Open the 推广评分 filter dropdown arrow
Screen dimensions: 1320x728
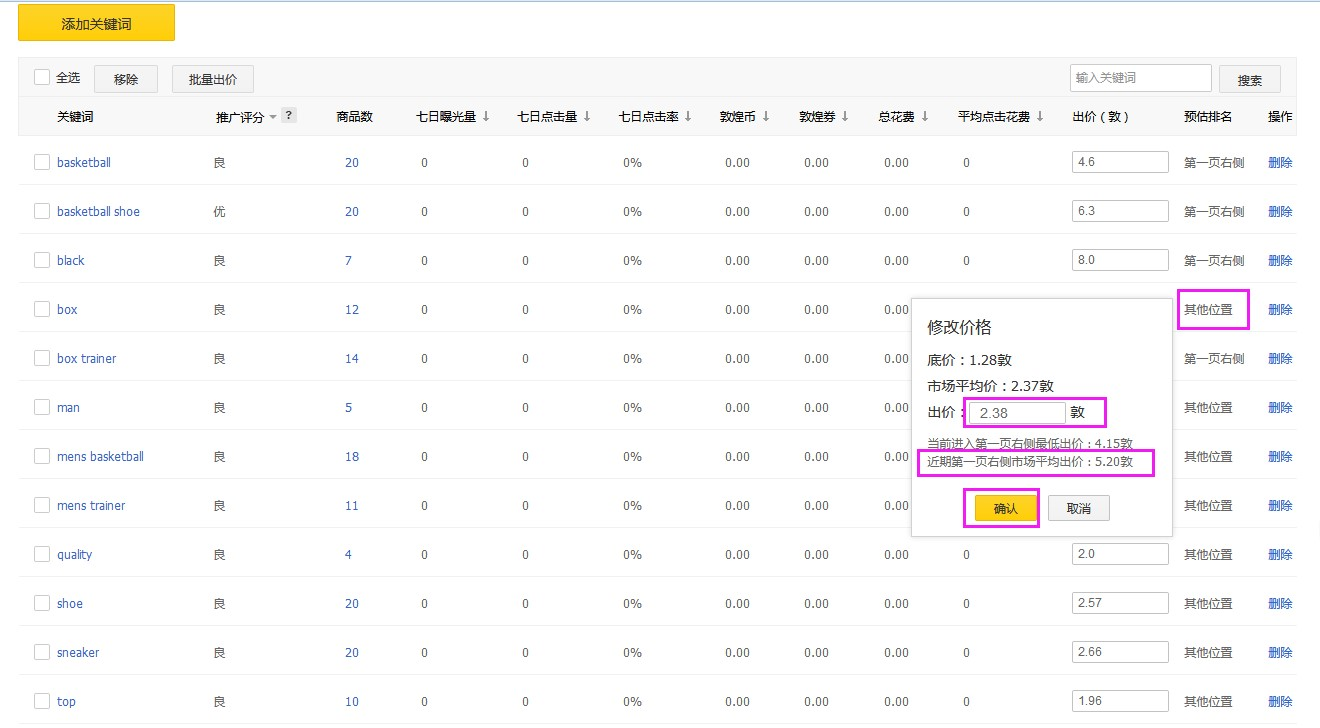coord(273,118)
